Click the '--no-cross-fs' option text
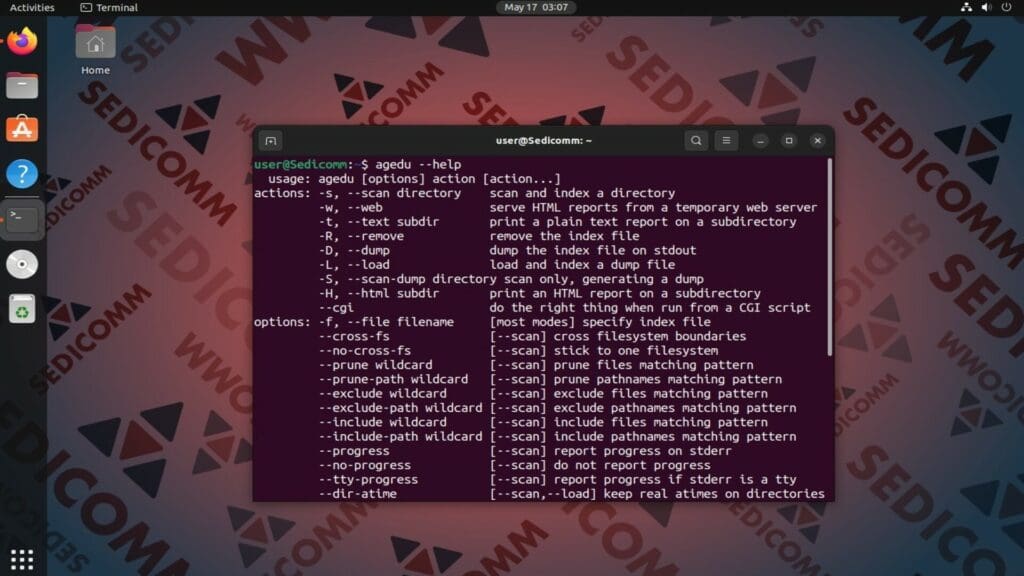The height and width of the screenshot is (576, 1024). 365,351
